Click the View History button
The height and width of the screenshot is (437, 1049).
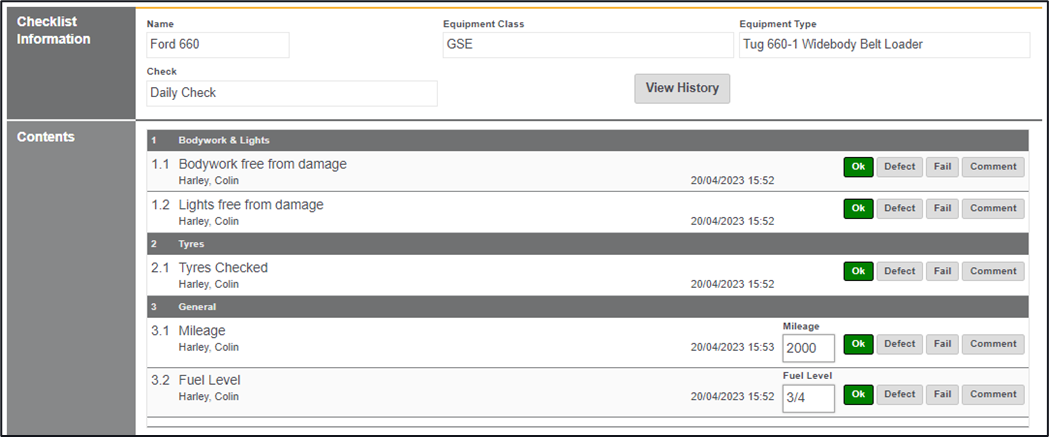(682, 88)
